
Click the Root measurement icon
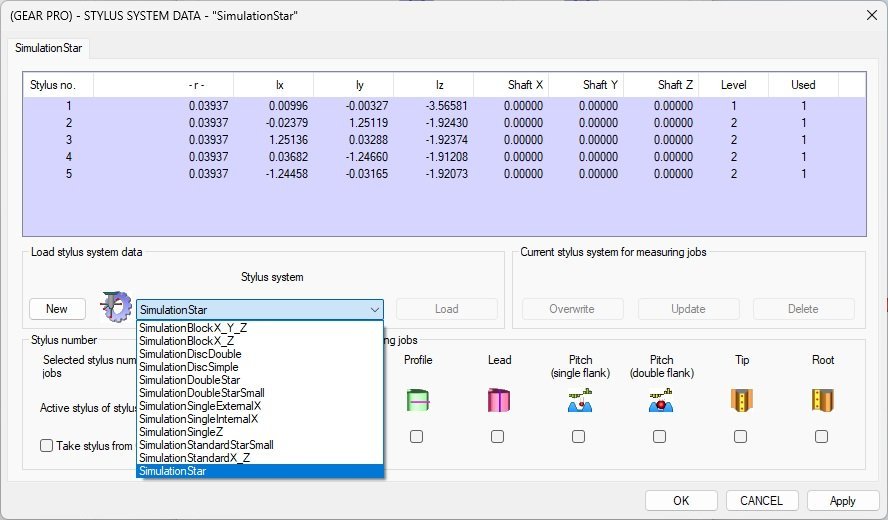[x=821, y=401]
